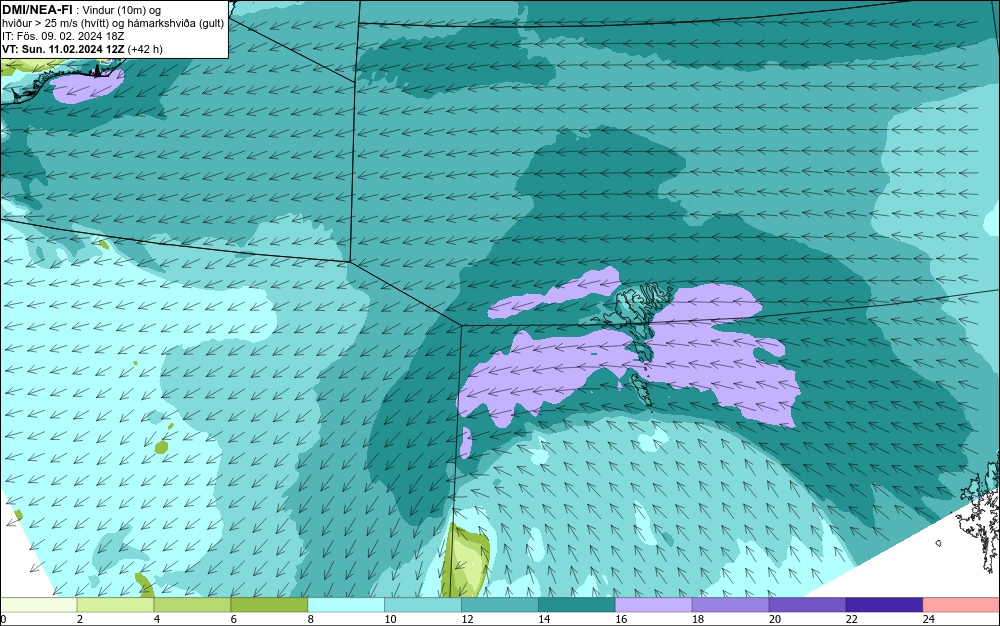Click the legend scale label '12'

pos(467,619)
